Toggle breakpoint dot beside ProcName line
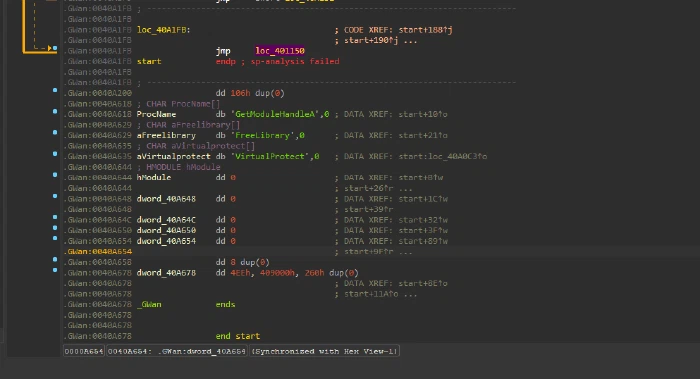700x379 pixels. 55,111
